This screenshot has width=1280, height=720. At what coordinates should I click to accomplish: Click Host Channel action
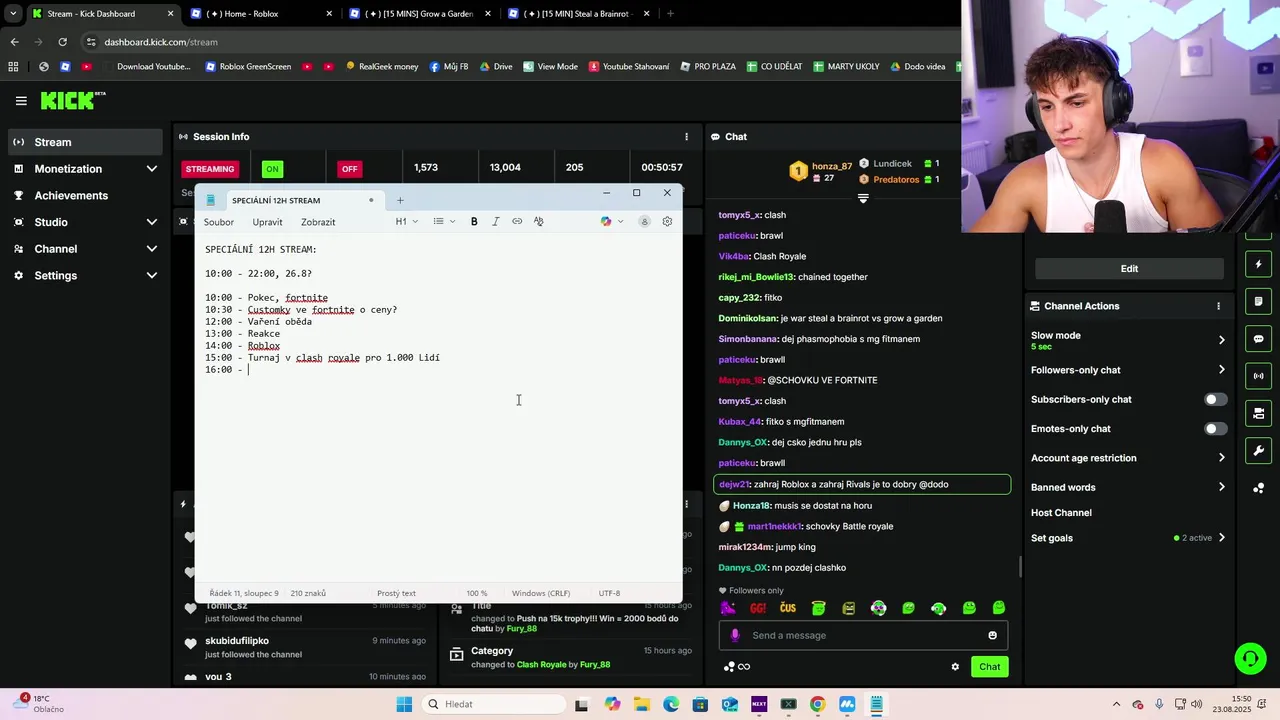[x=1061, y=513]
